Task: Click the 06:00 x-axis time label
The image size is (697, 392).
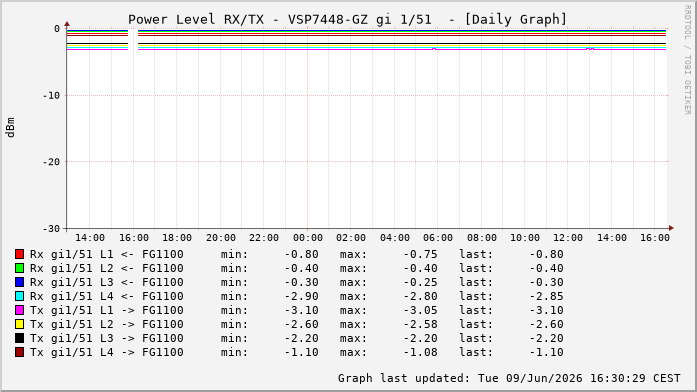Action: [438, 238]
